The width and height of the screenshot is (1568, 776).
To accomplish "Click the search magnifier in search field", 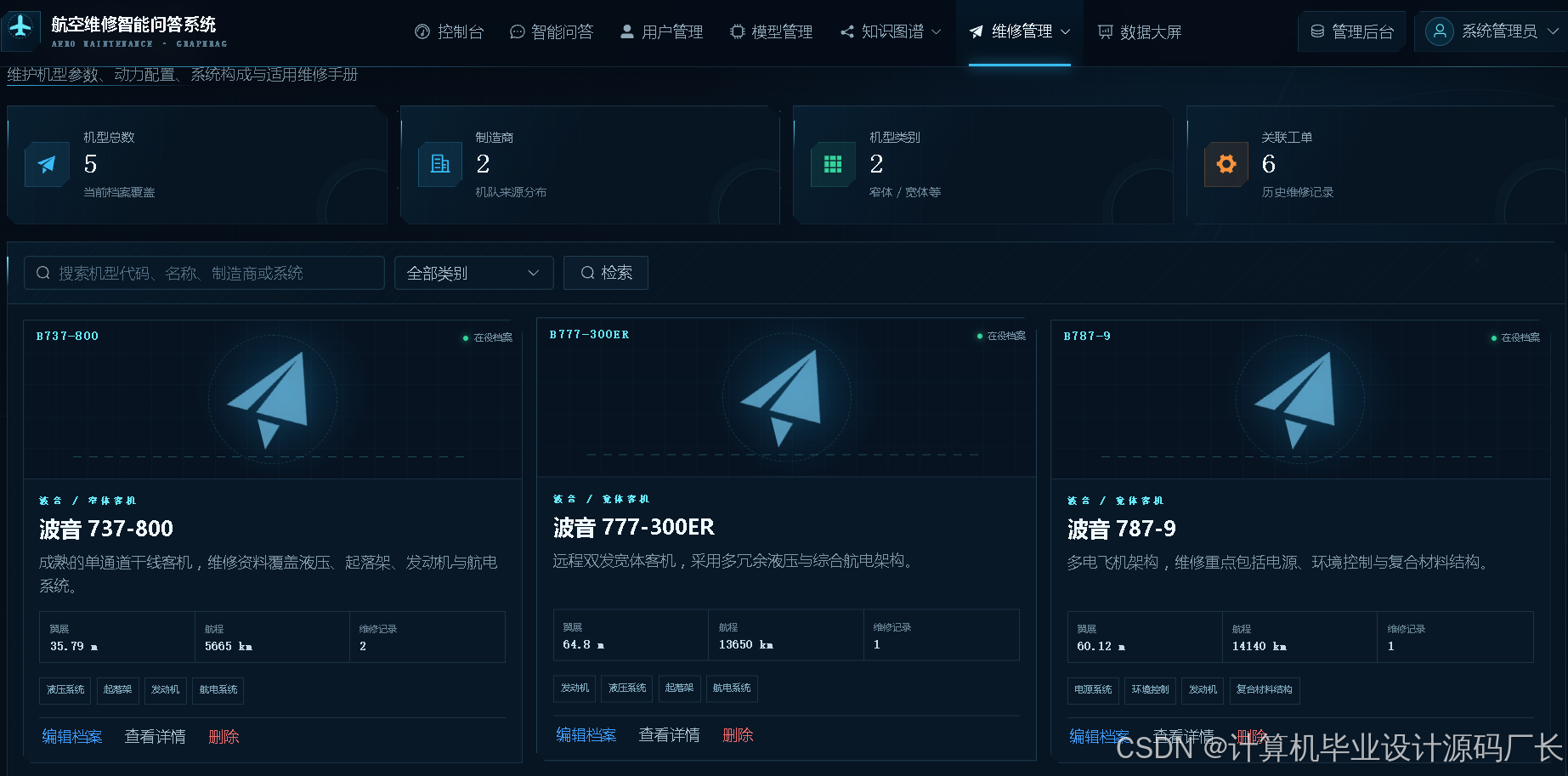I will tap(43, 273).
